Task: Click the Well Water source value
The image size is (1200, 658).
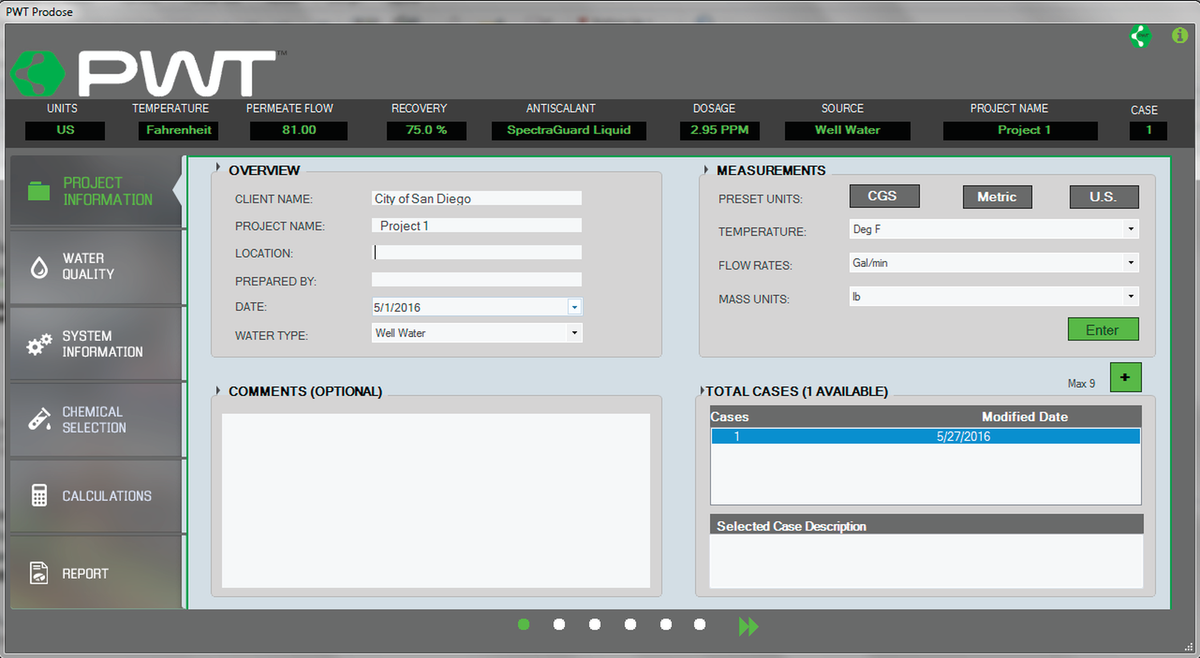Action: (847, 130)
